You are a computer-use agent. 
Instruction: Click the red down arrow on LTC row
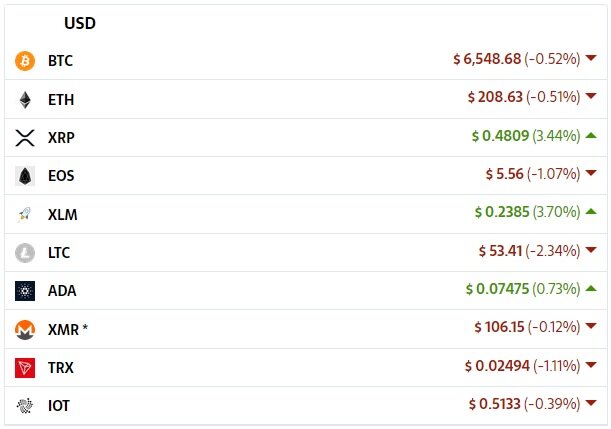pos(591,250)
